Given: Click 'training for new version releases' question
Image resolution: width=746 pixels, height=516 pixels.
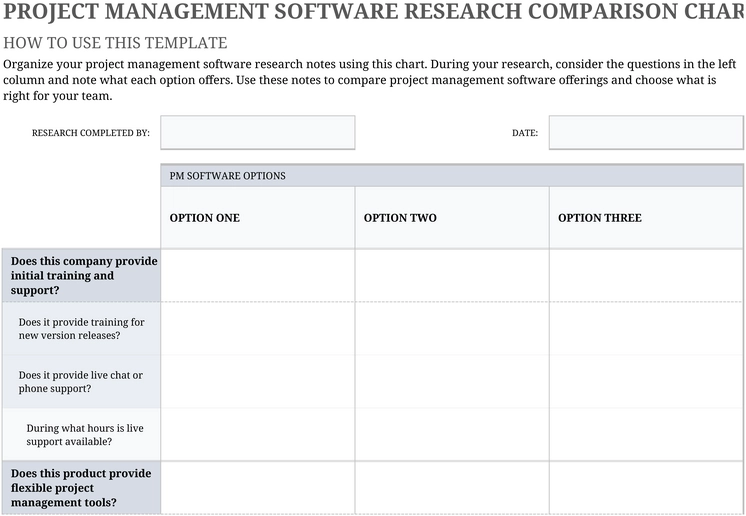Looking at the screenshot, I should point(81,329).
